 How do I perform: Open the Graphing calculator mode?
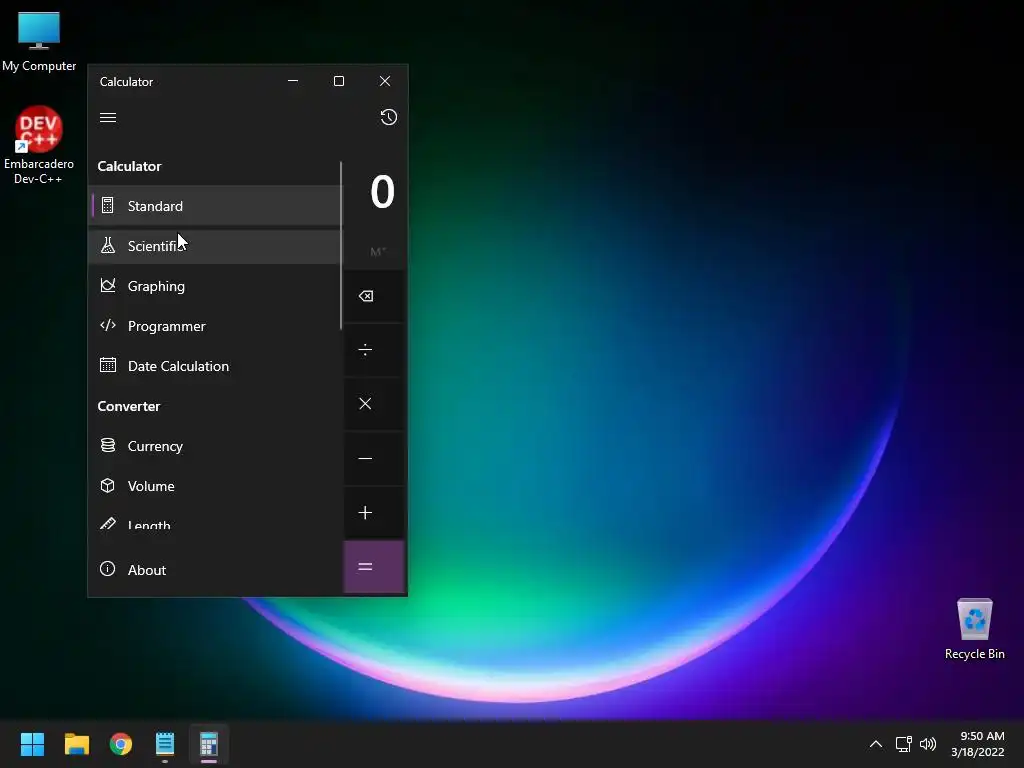click(215, 286)
